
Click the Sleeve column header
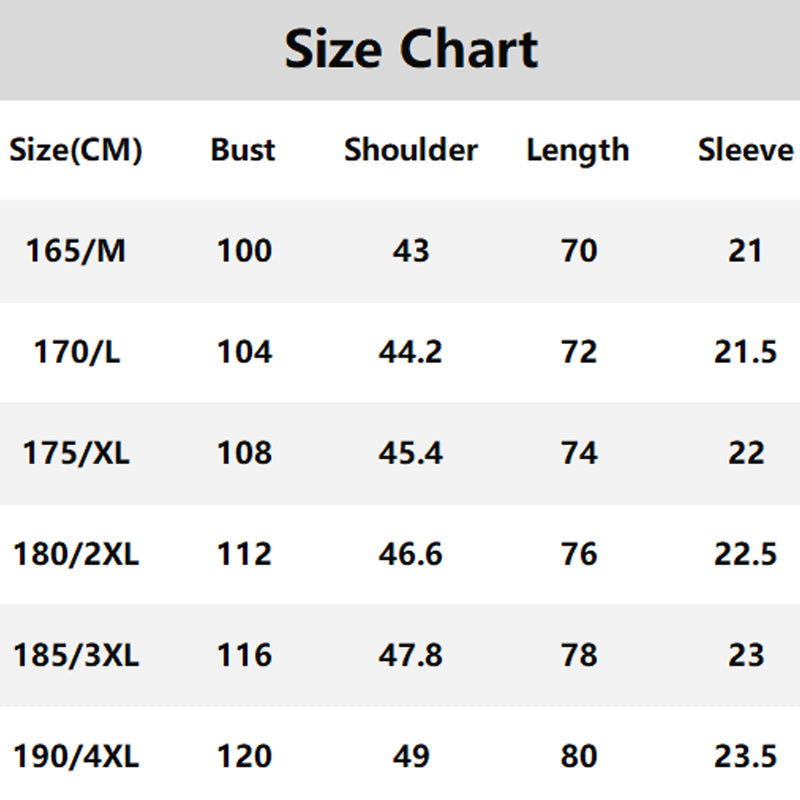(745, 150)
